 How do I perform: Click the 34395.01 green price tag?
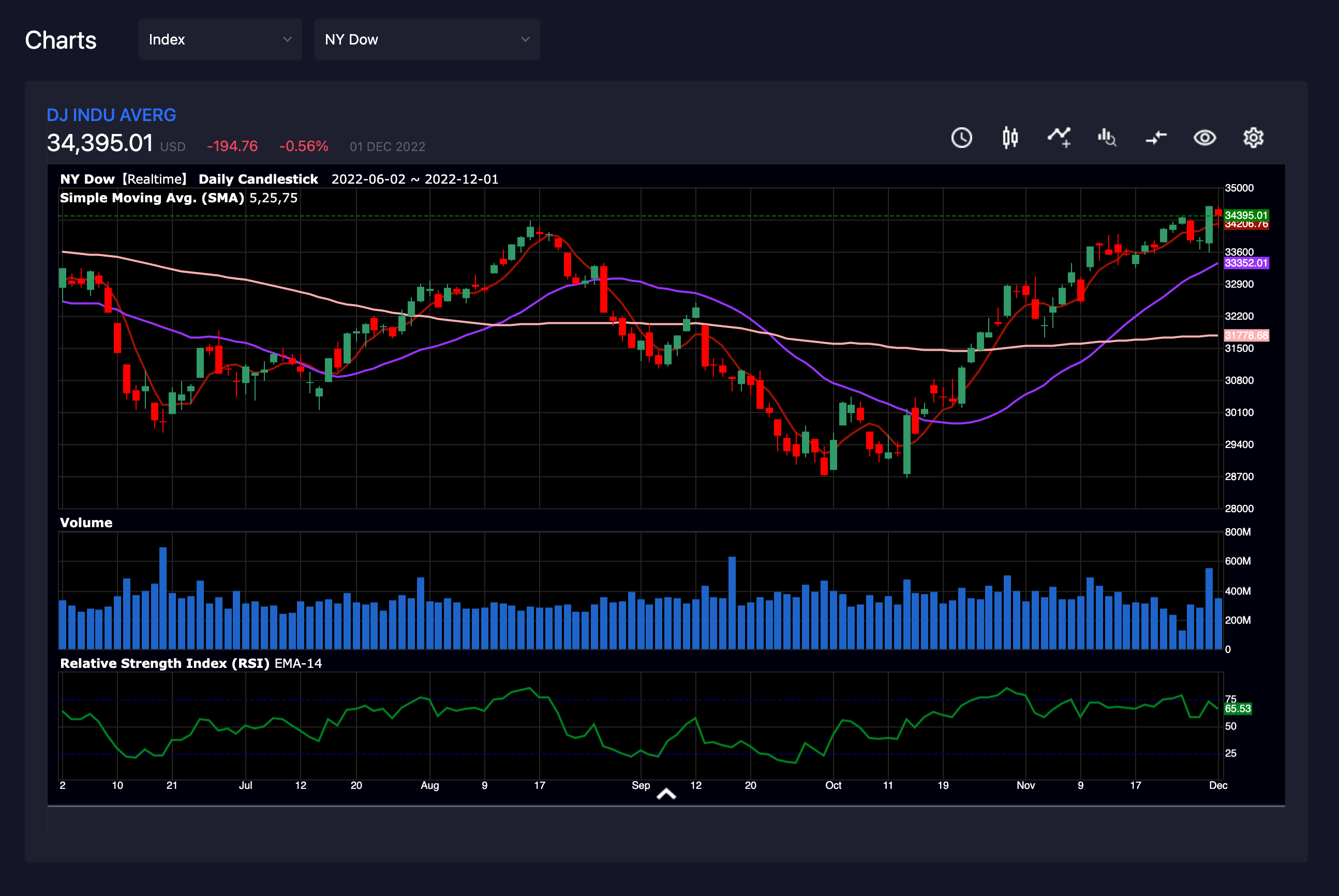(1246, 215)
